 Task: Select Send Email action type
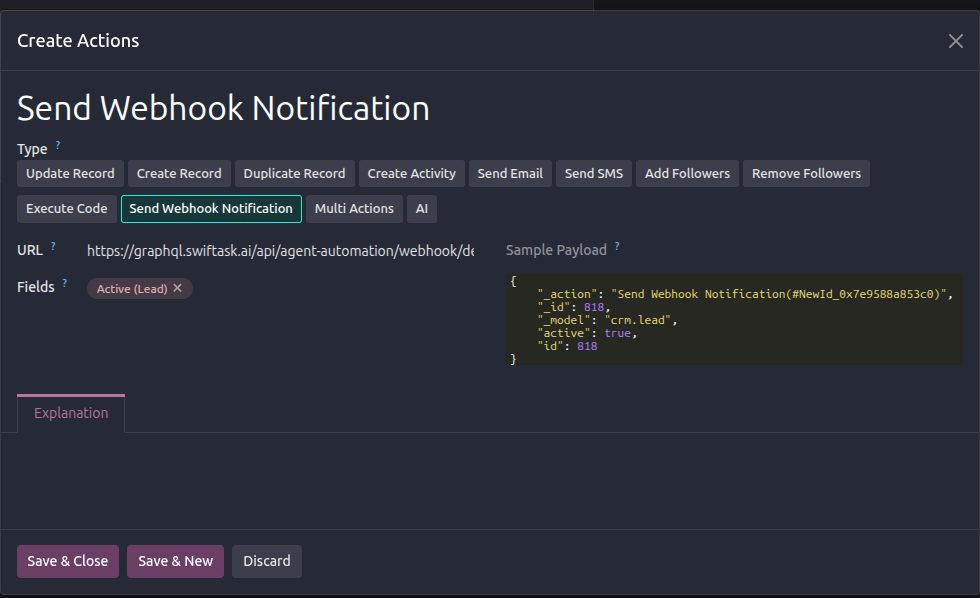coord(510,174)
